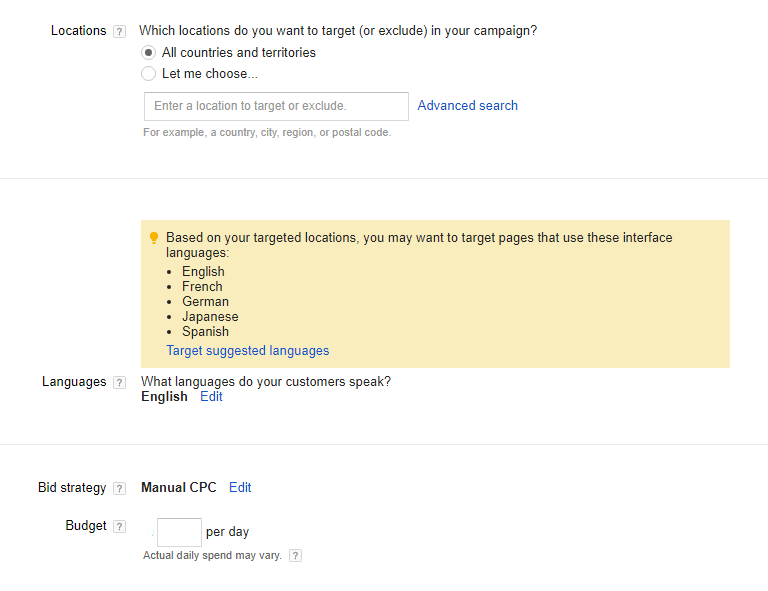The width and height of the screenshot is (768, 591).
Task: Show help for Bid strategy
Action: click(119, 489)
